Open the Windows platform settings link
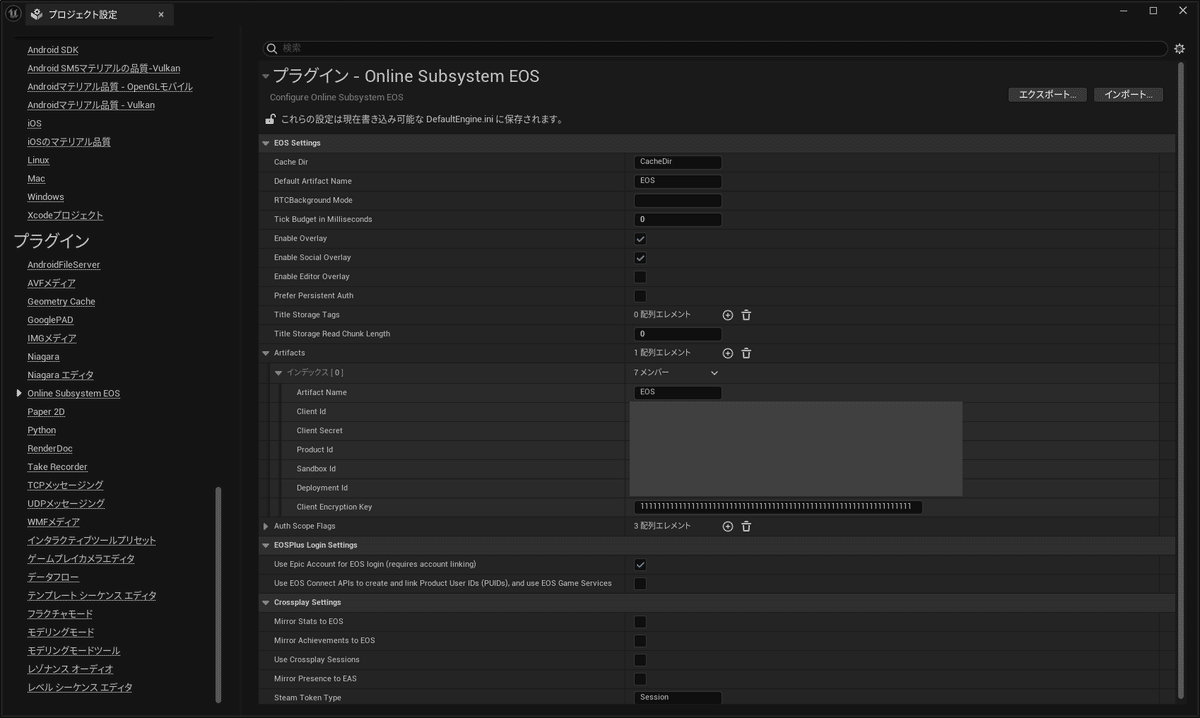This screenshot has height=718, width=1200. (45, 196)
